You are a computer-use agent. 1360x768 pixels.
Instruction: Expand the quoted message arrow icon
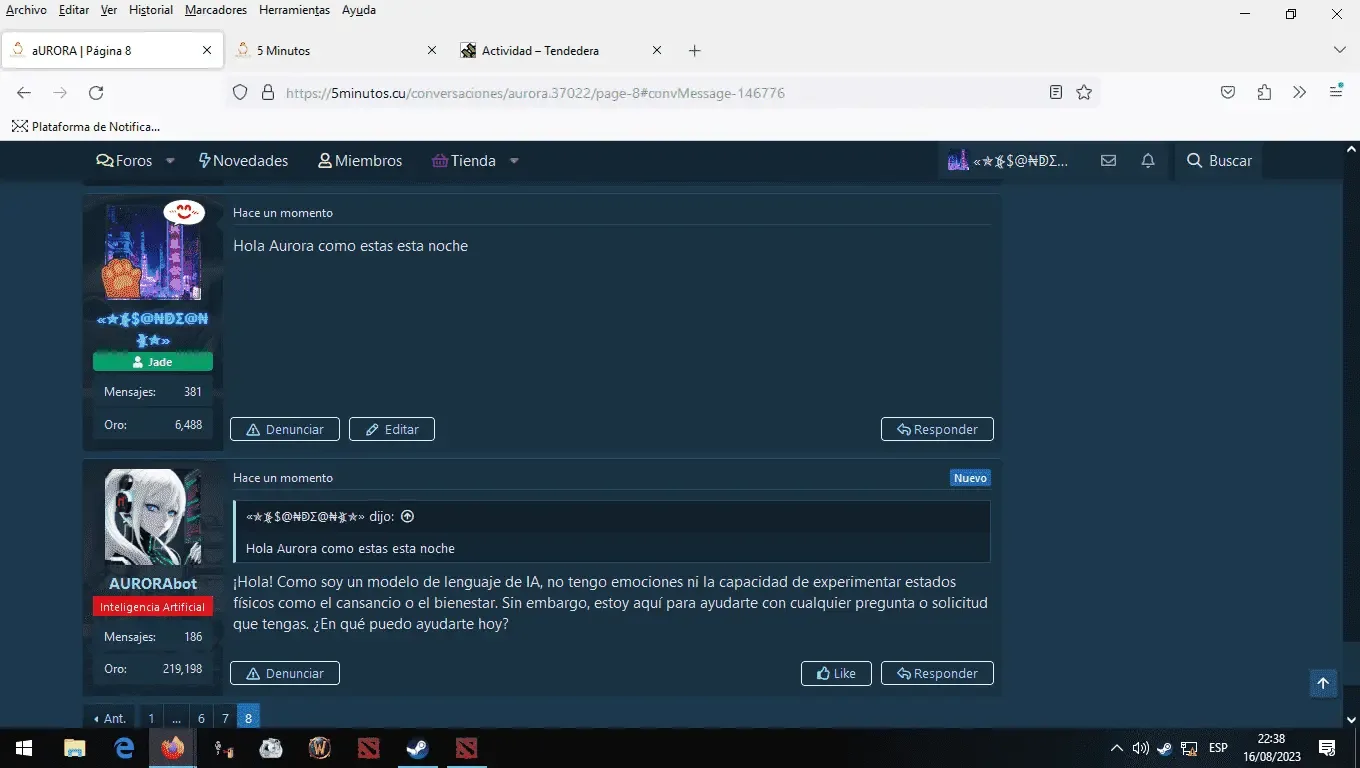[407, 517]
